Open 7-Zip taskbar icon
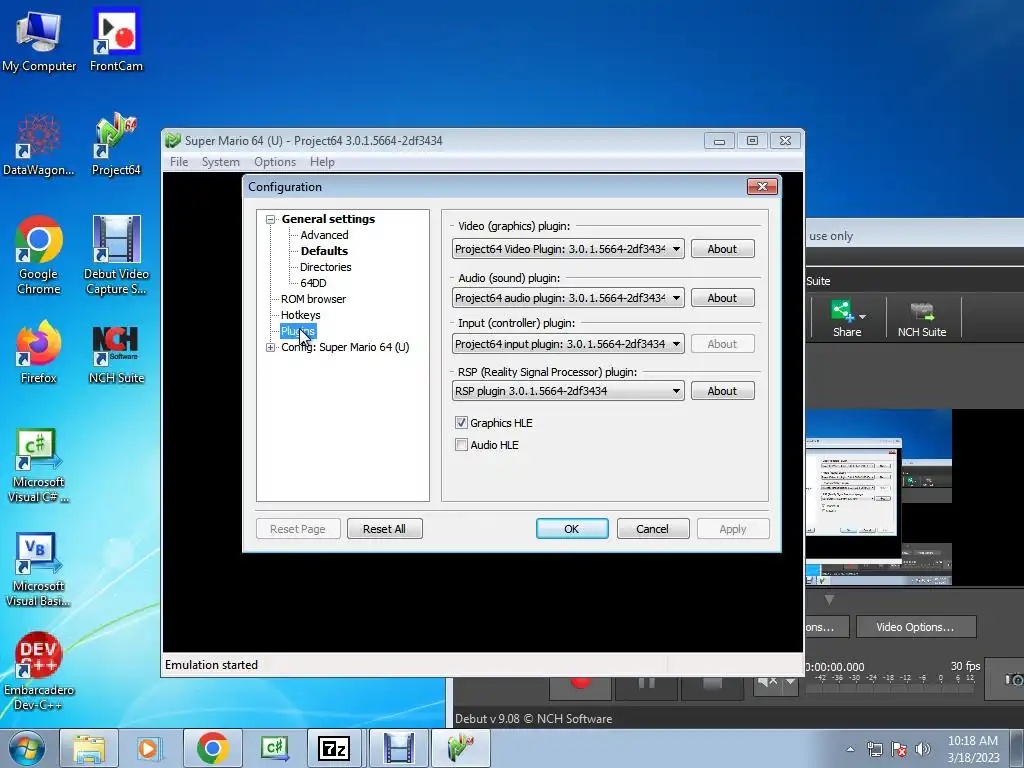The width and height of the screenshot is (1024, 768). 334,748
